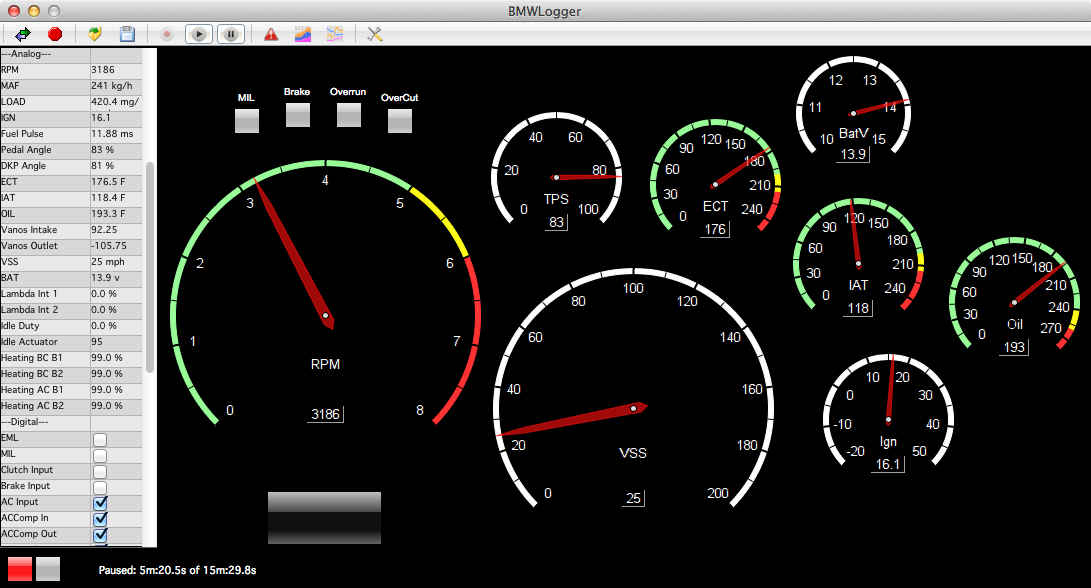Select the DKP Angle row
The width and height of the screenshot is (1091, 588).
(x=71, y=166)
